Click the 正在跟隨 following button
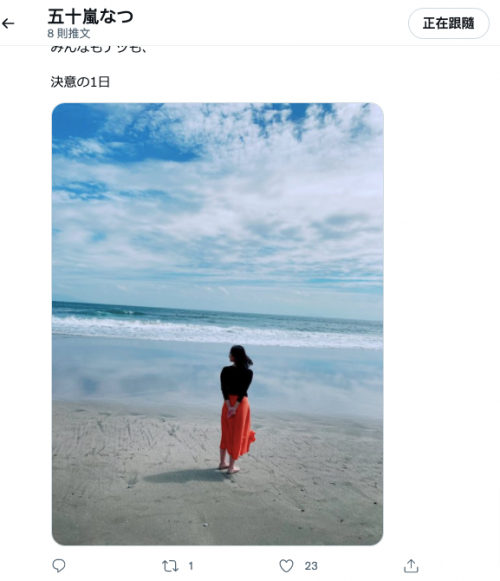Viewport: 500px width, 581px height. [x=448, y=23]
